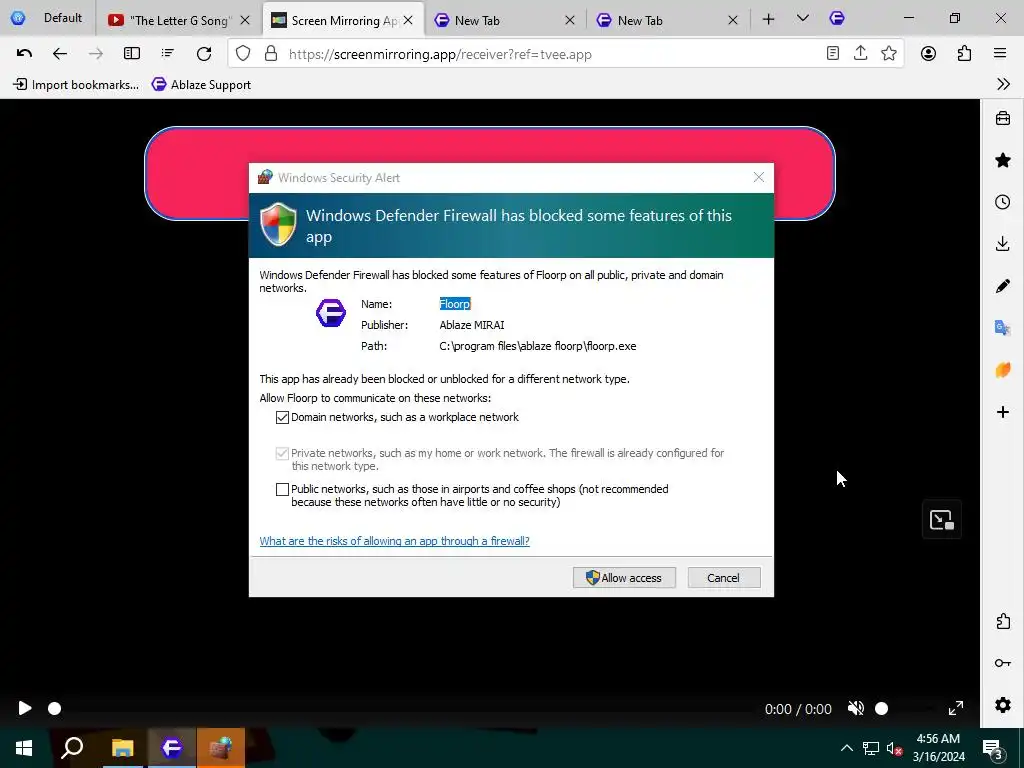Show hidden system tray icons

[846, 748]
